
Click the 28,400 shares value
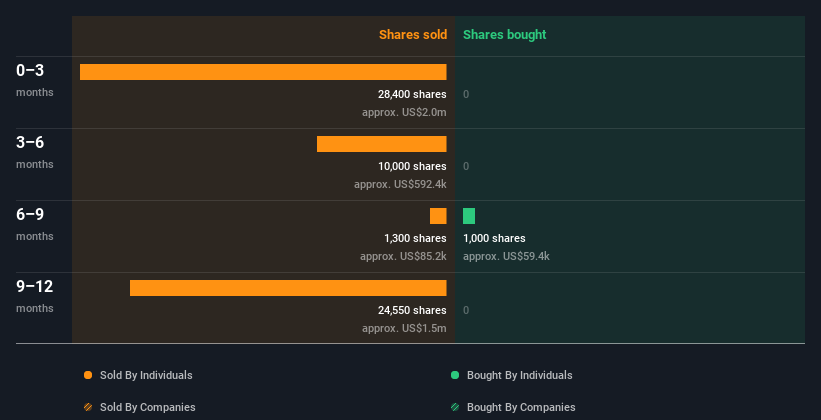(x=412, y=94)
